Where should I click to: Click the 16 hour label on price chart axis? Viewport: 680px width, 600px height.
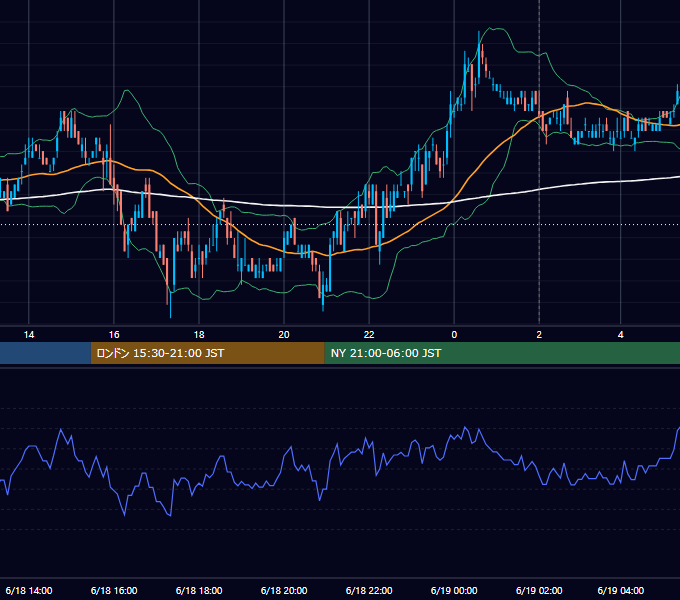coord(114,335)
